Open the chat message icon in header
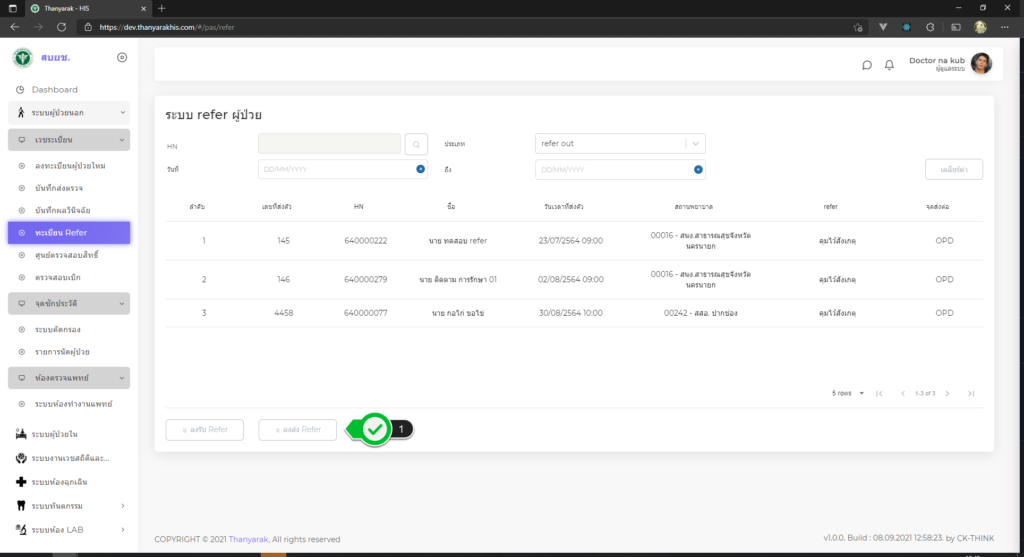The height and width of the screenshot is (557, 1024). [867, 65]
